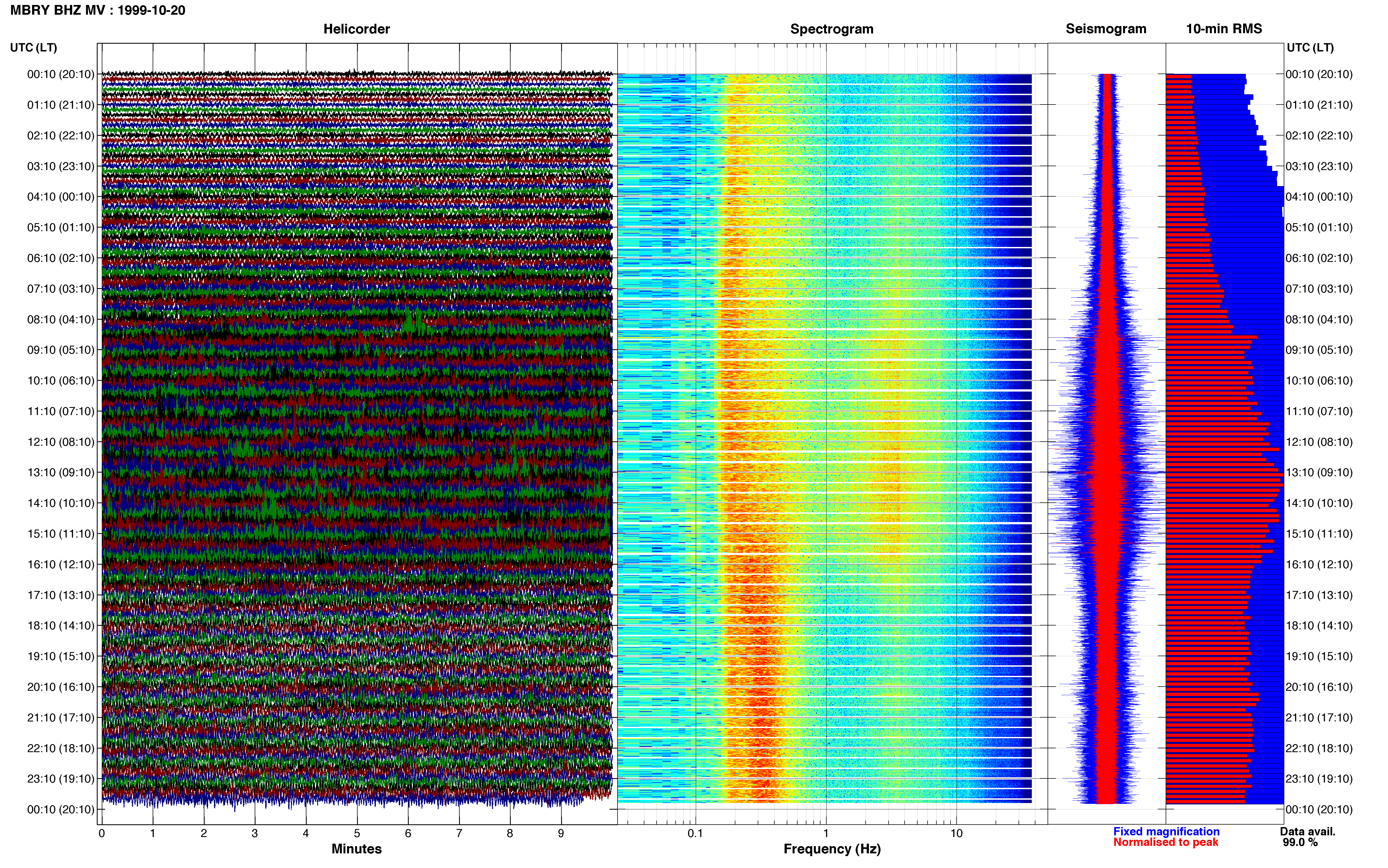Click '15:10 (11:10)' on the Helicorder time axis

61,534
